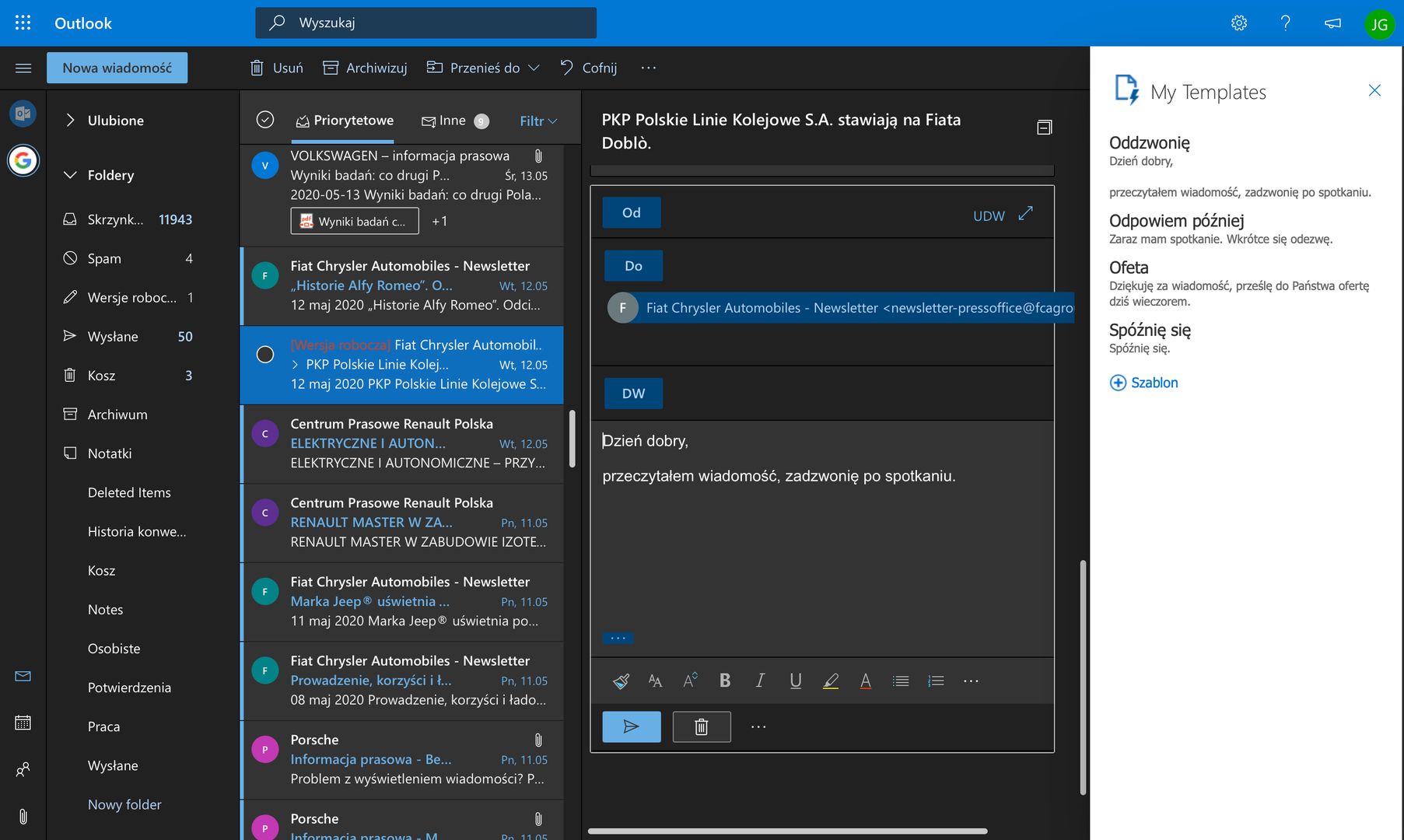Screen dimensions: 1404x840
Task: Open the Spam folder
Action: [x=128, y=258]
